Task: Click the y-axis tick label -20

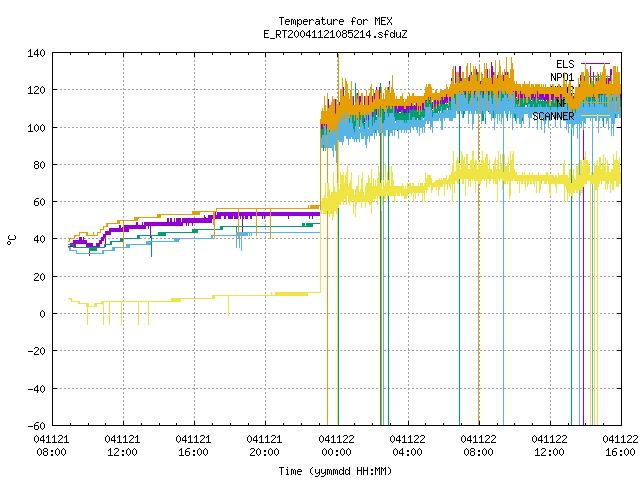Action: click(36, 351)
